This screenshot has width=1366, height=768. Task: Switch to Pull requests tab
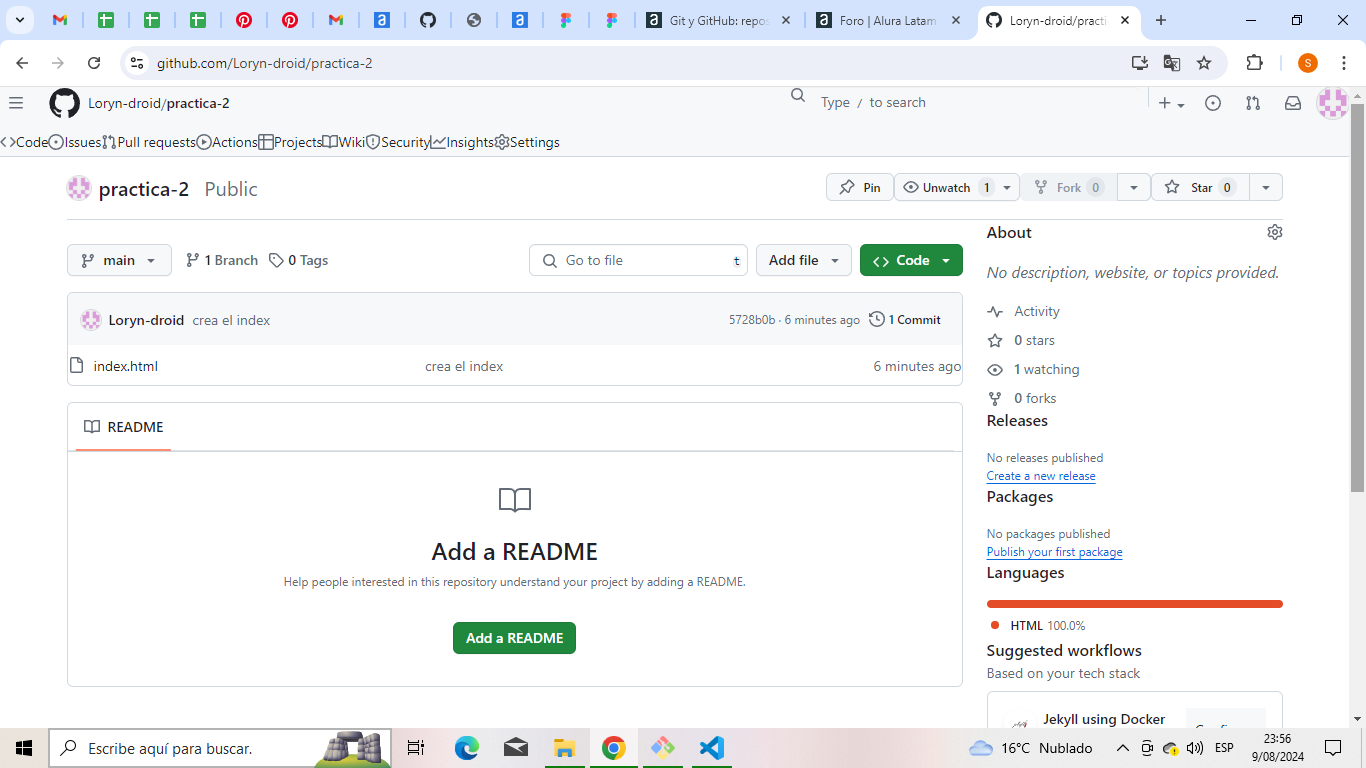pos(149,142)
